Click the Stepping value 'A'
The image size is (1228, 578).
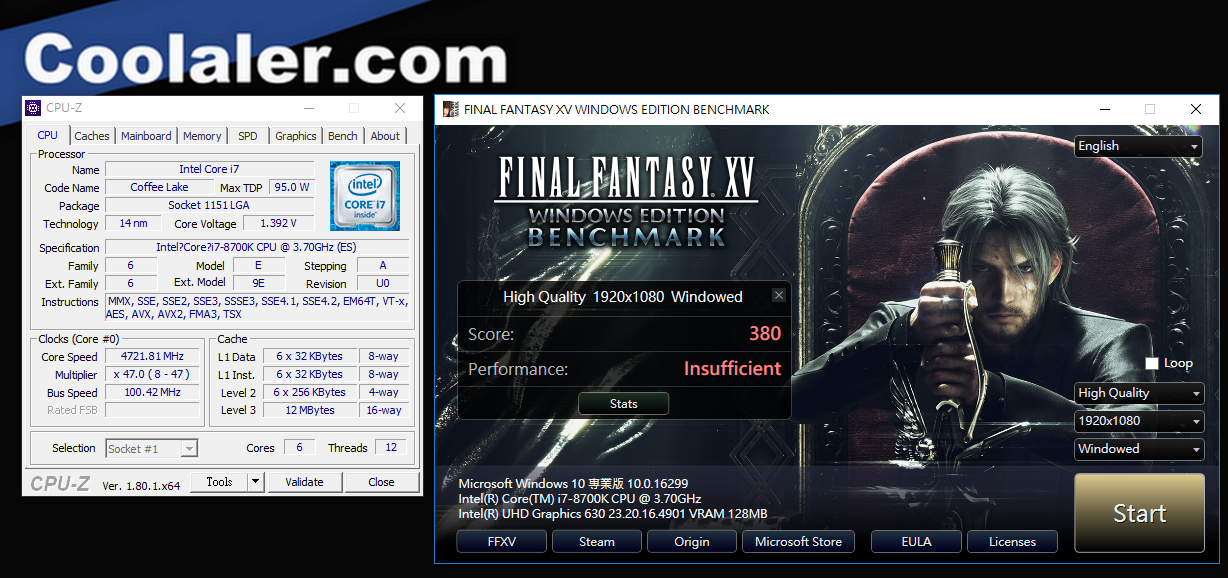point(383,265)
